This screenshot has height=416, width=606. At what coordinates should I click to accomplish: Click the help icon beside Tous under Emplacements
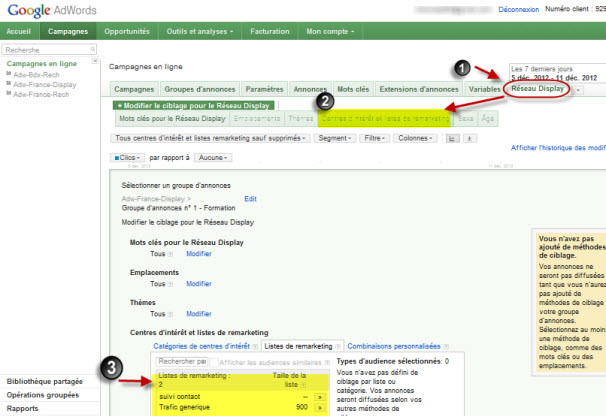click(x=170, y=284)
